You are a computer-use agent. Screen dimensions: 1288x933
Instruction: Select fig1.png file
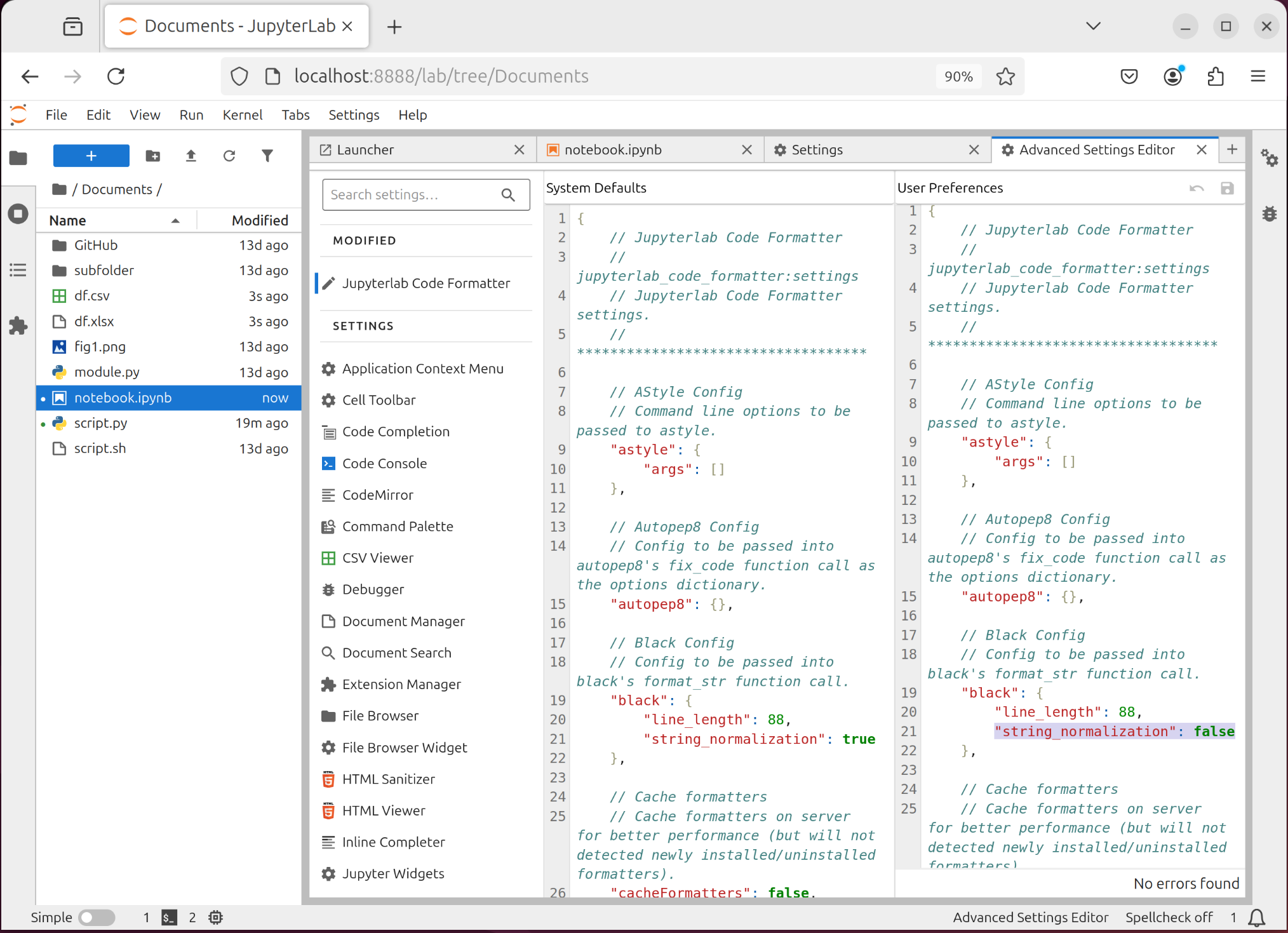169,347
